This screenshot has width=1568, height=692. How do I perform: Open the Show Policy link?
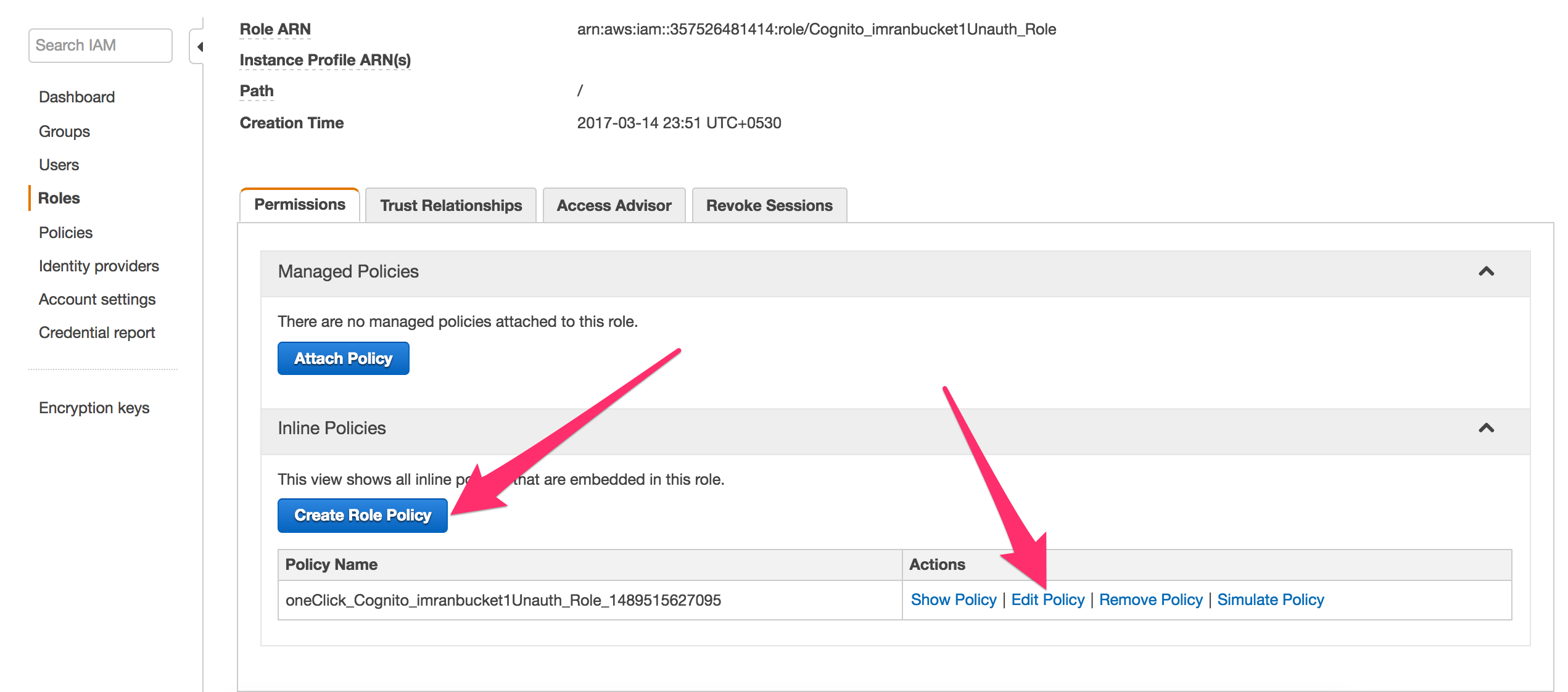click(x=953, y=599)
